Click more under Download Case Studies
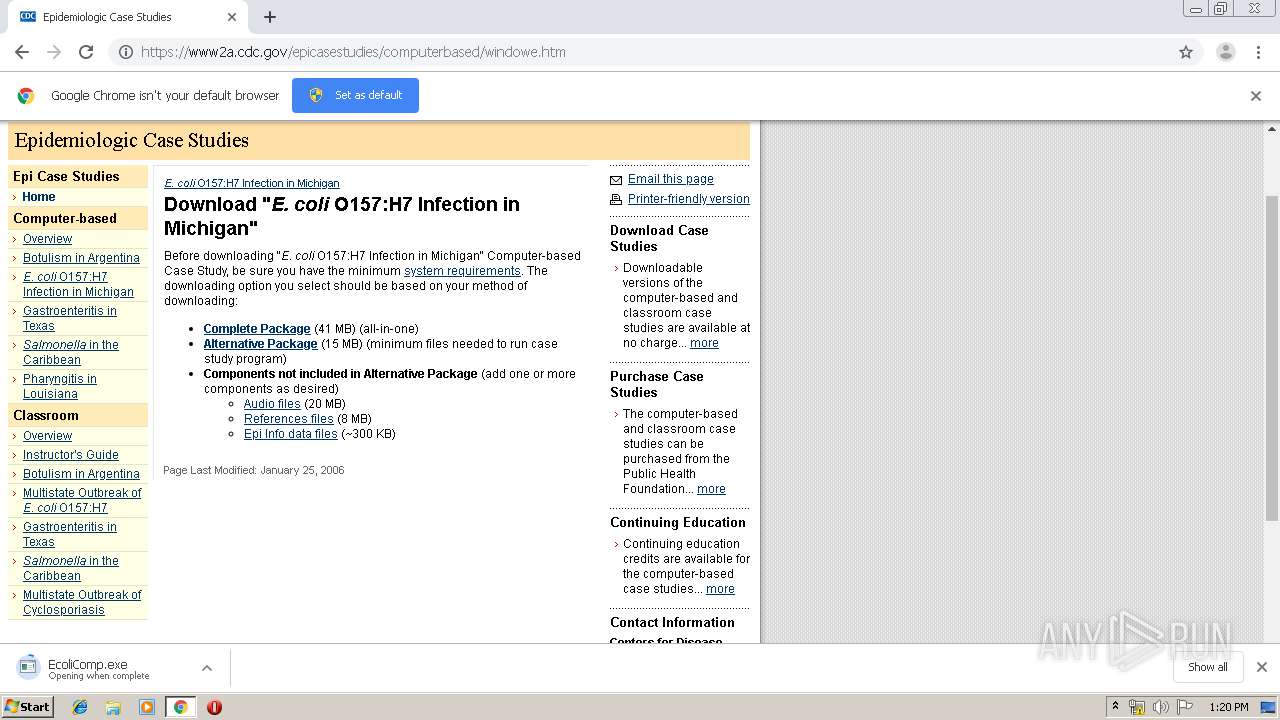The width and height of the screenshot is (1280, 720). pyautogui.click(x=704, y=343)
